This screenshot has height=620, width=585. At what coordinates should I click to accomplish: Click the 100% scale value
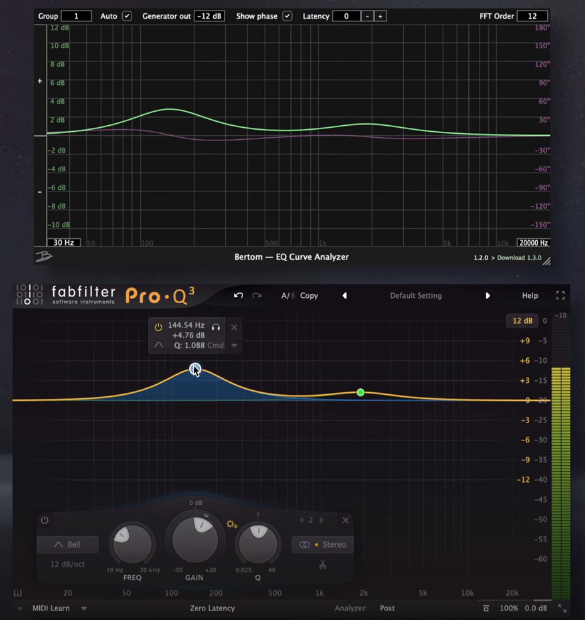click(x=509, y=608)
